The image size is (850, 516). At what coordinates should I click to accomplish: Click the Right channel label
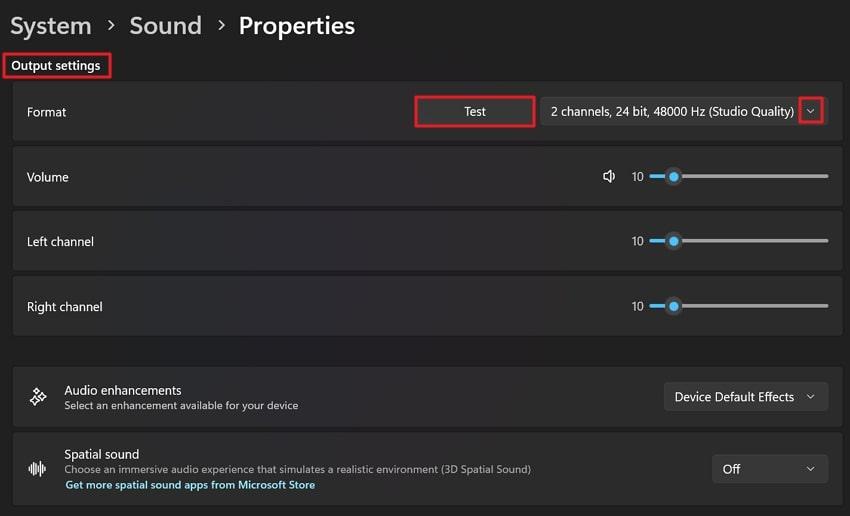pyautogui.click(x=65, y=307)
